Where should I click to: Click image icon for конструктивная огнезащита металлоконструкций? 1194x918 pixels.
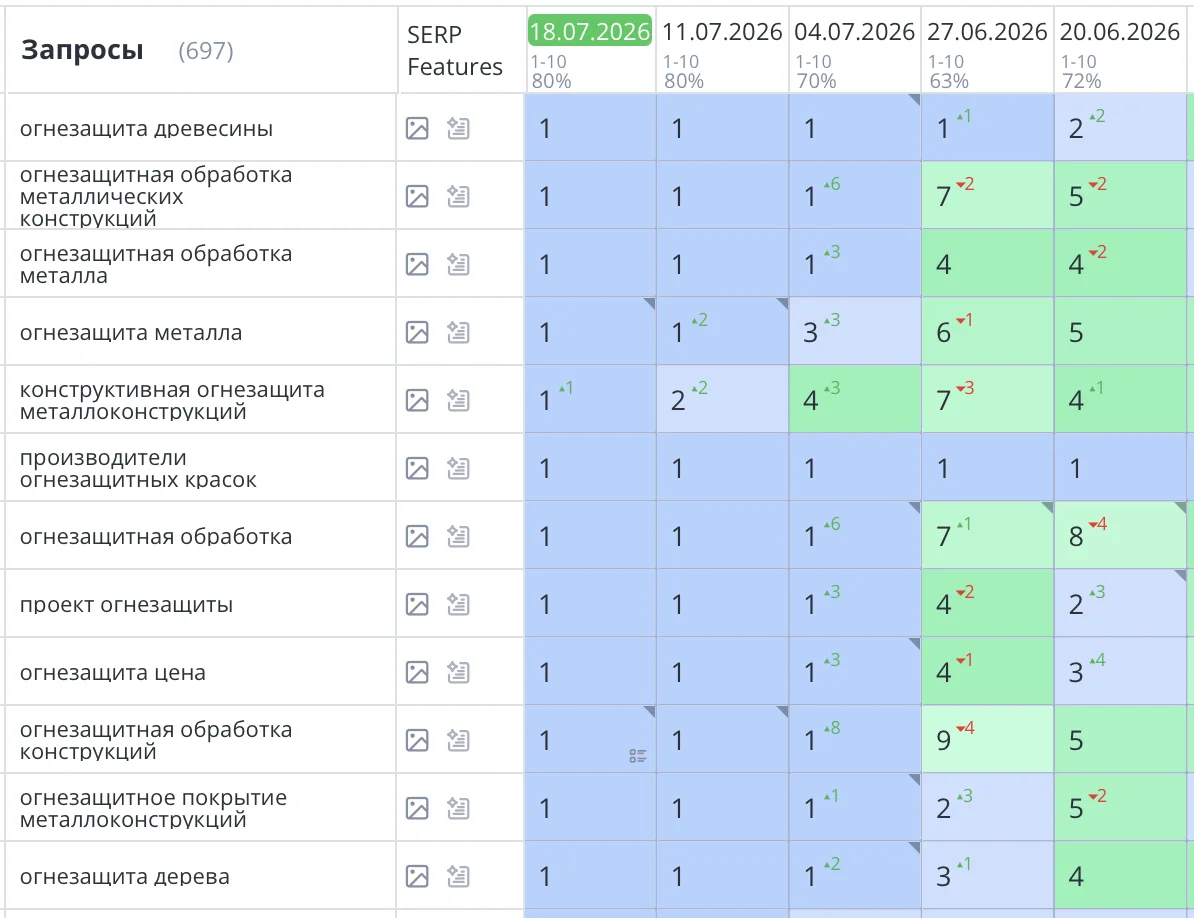point(417,400)
